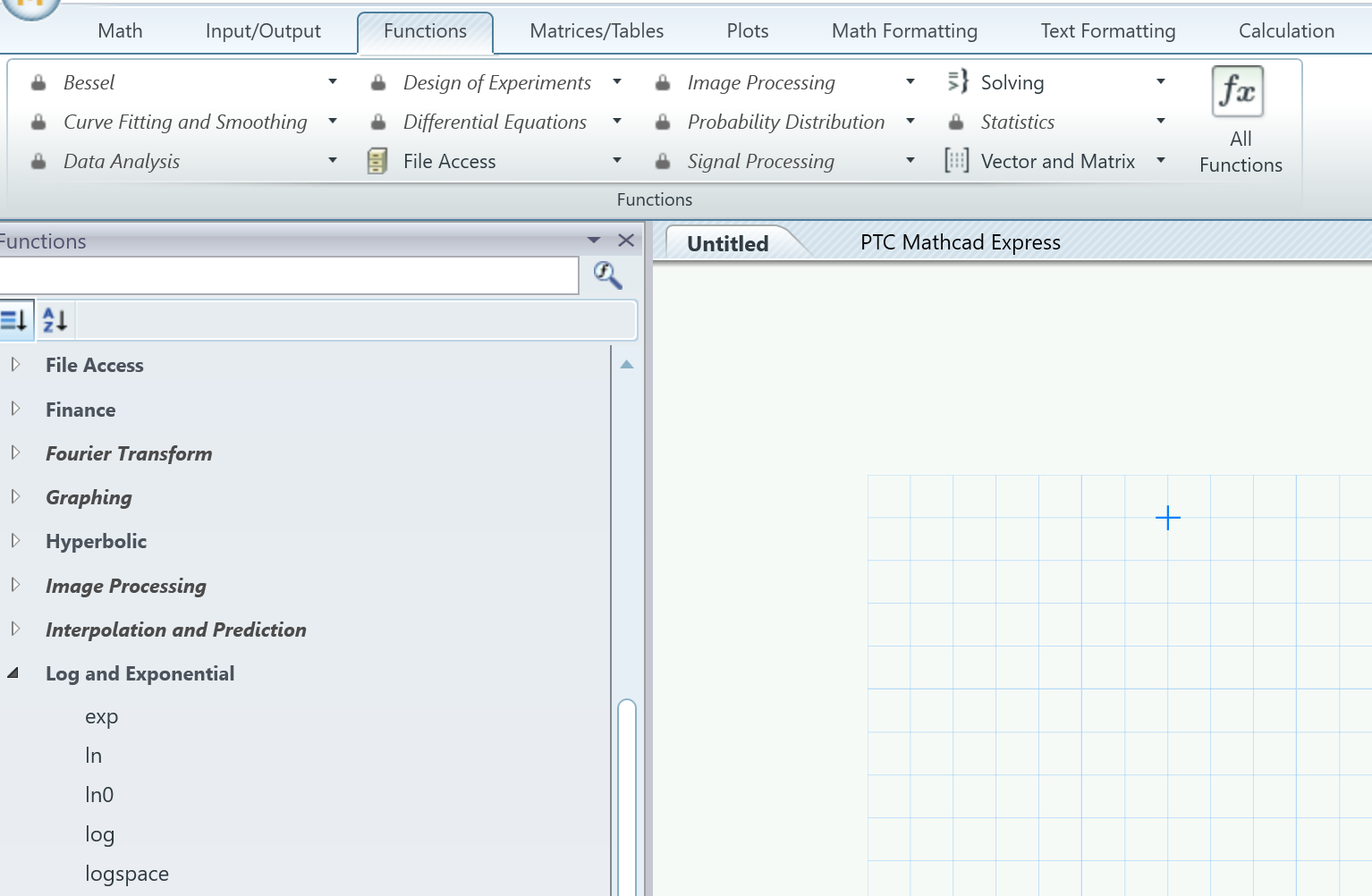Open the Statistics dropdown arrow
Viewport: 1372px width, 896px height.
pyautogui.click(x=1161, y=121)
